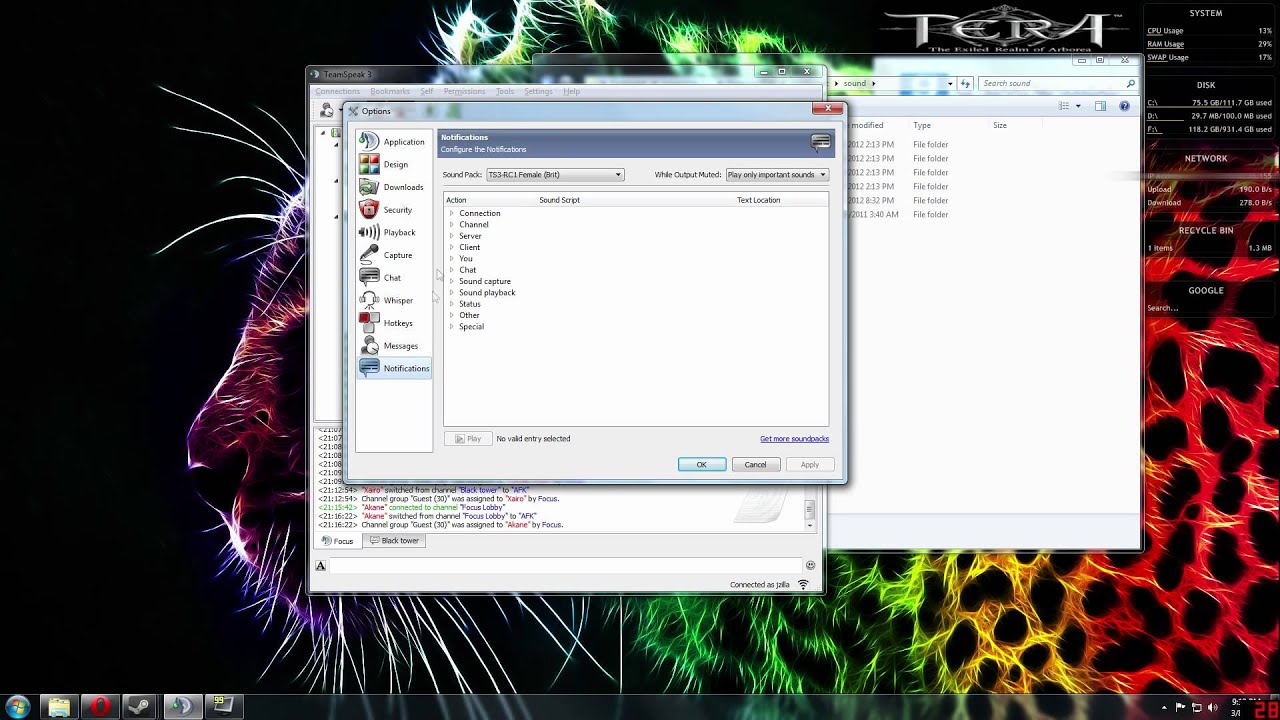
Task: Open the Bookmarks menu in TeamSpeak
Action: pos(390,92)
